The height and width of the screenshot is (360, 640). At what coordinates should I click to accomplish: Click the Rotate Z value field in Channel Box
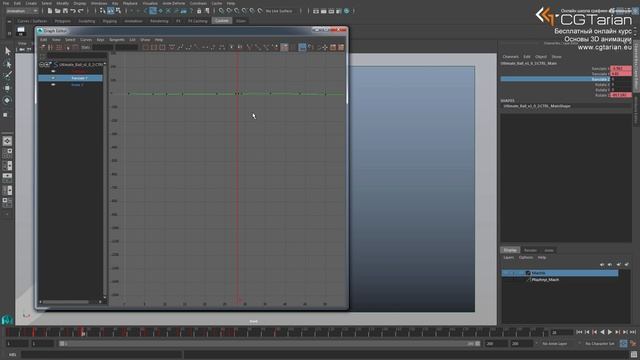[621, 95]
